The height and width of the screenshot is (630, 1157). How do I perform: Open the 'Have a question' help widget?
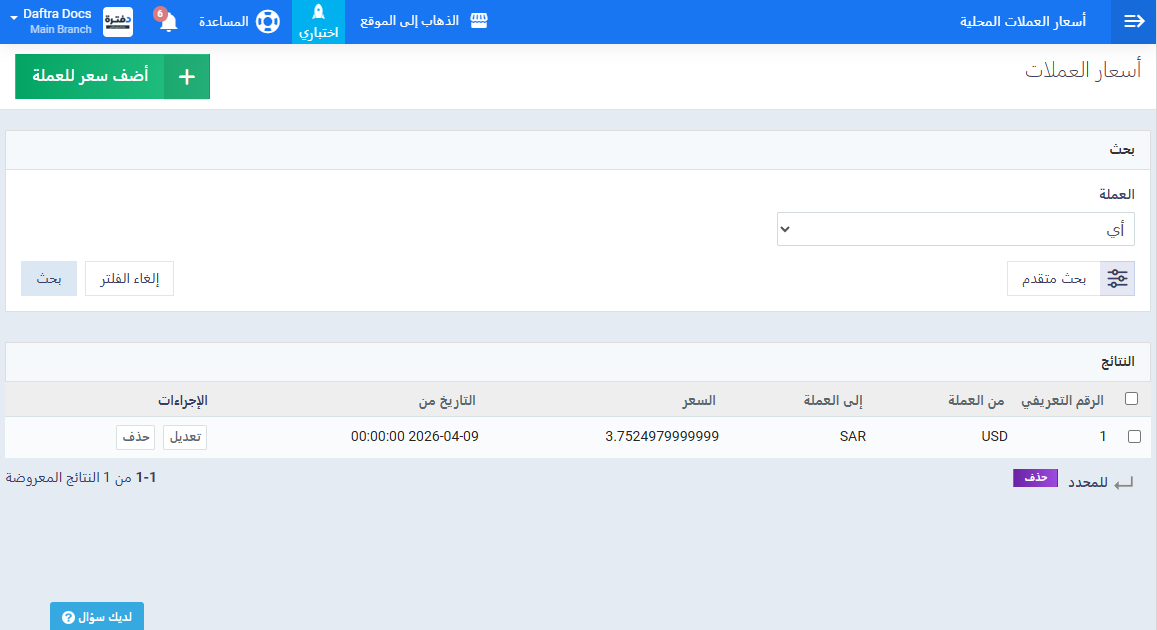coord(97,617)
